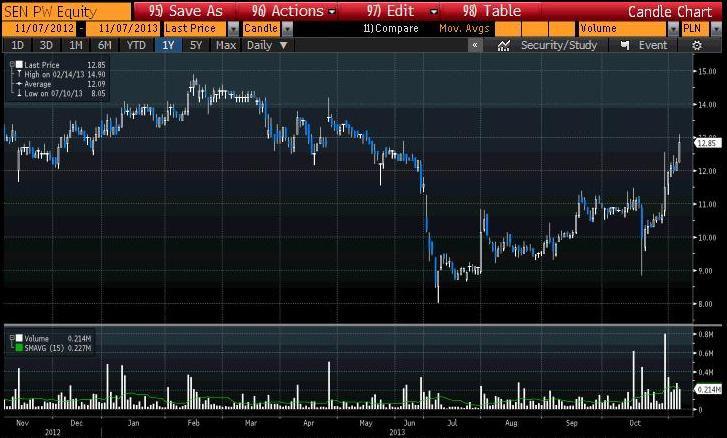Expand the Actions menu arrow

(332, 12)
